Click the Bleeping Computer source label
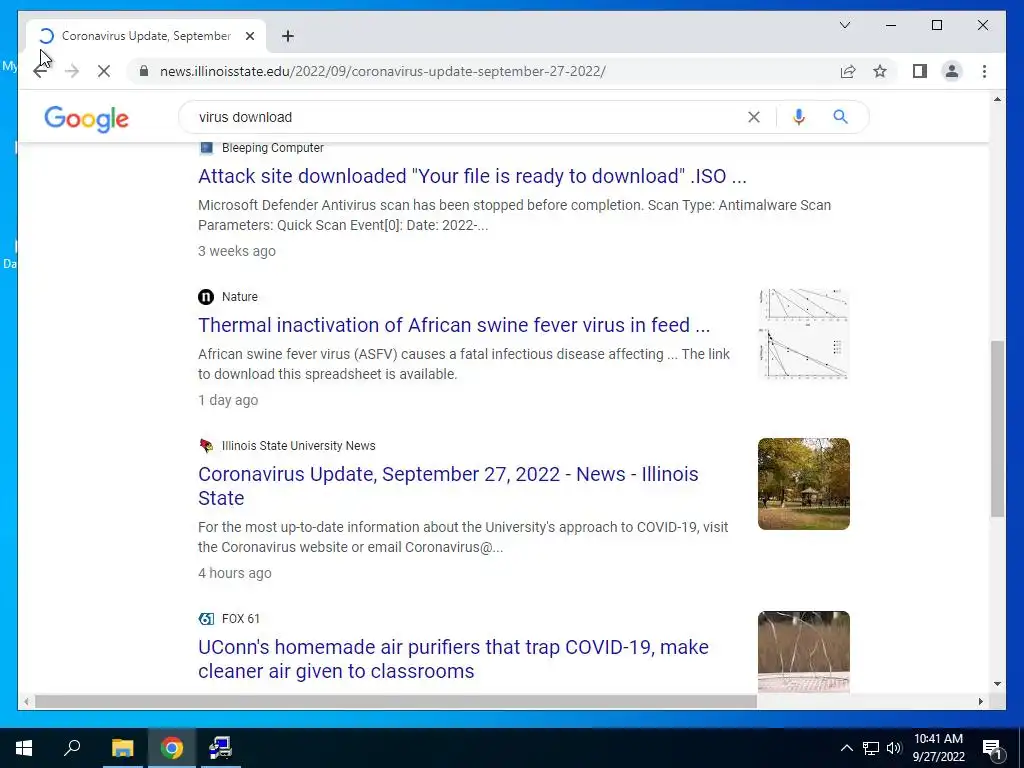Viewport: 1024px width, 768px height. pos(272,148)
